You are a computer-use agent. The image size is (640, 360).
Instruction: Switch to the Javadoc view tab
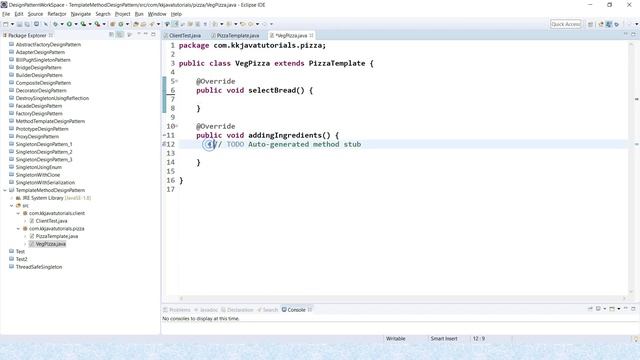pyautogui.click(x=206, y=310)
